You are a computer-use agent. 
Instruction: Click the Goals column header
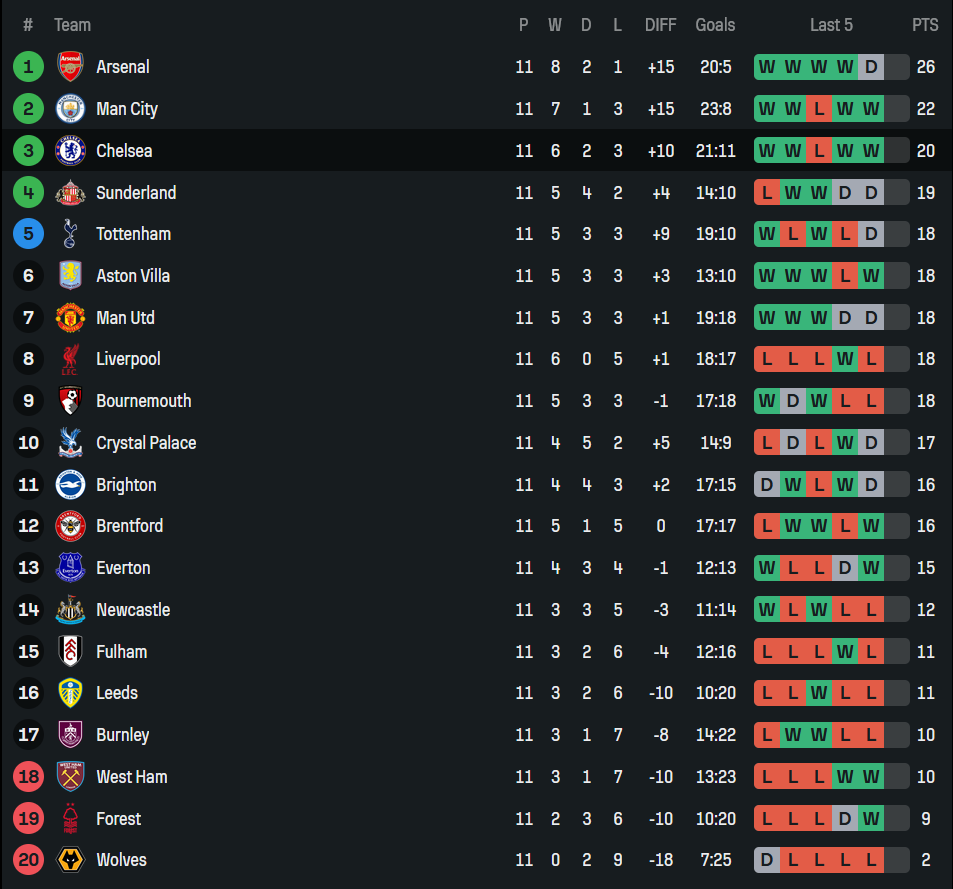click(x=715, y=25)
